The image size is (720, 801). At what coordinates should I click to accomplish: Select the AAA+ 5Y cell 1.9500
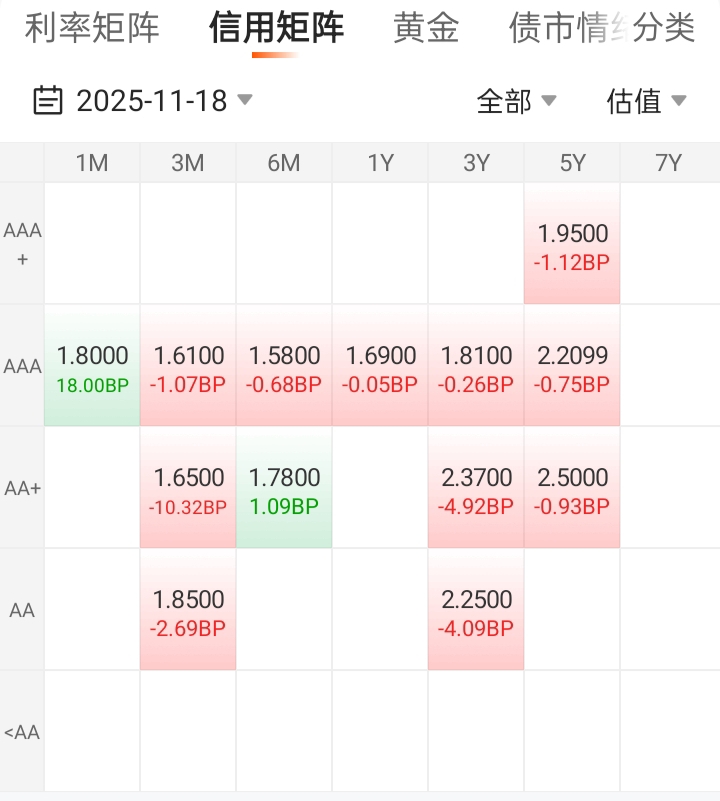(572, 244)
